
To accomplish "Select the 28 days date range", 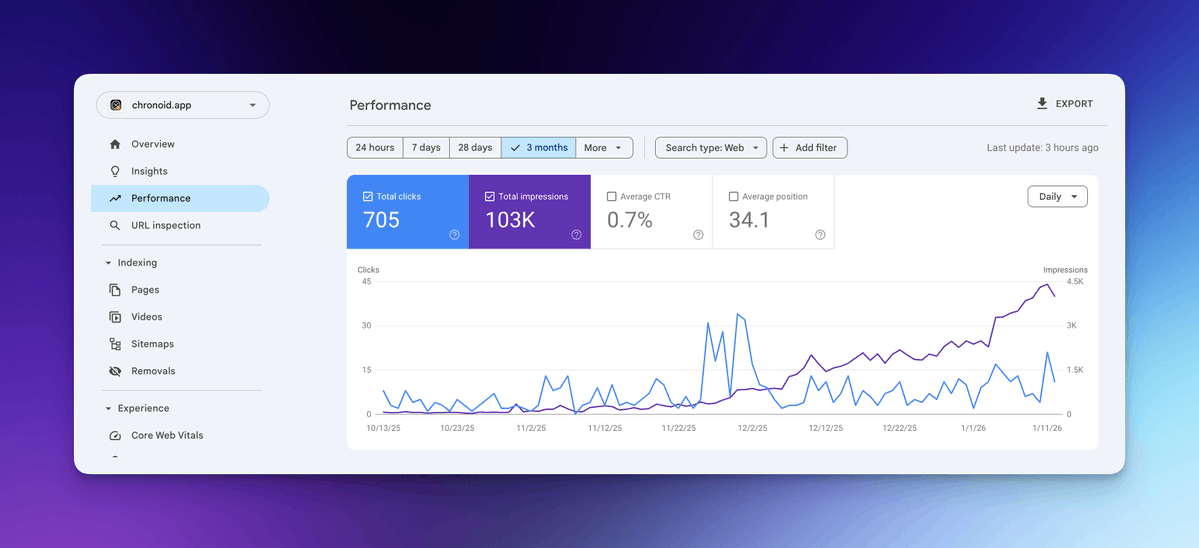I will coord(475,148).
